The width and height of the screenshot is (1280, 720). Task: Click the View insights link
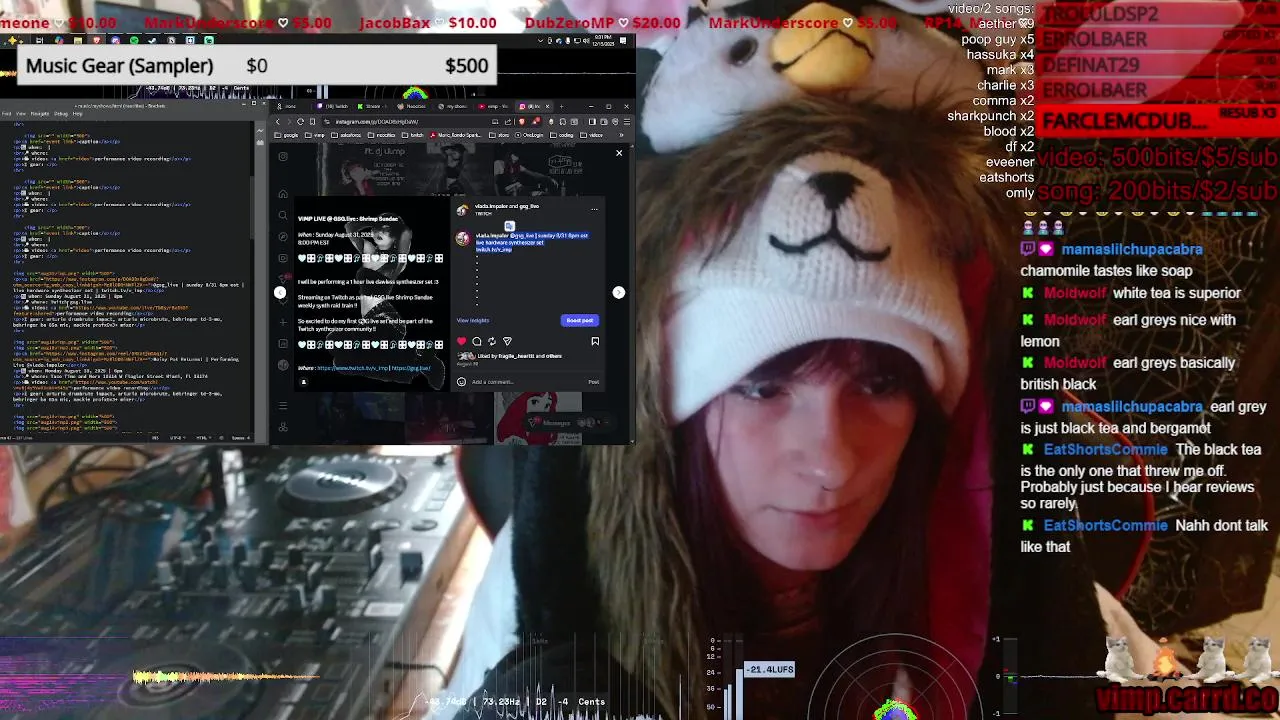[473, 320]
